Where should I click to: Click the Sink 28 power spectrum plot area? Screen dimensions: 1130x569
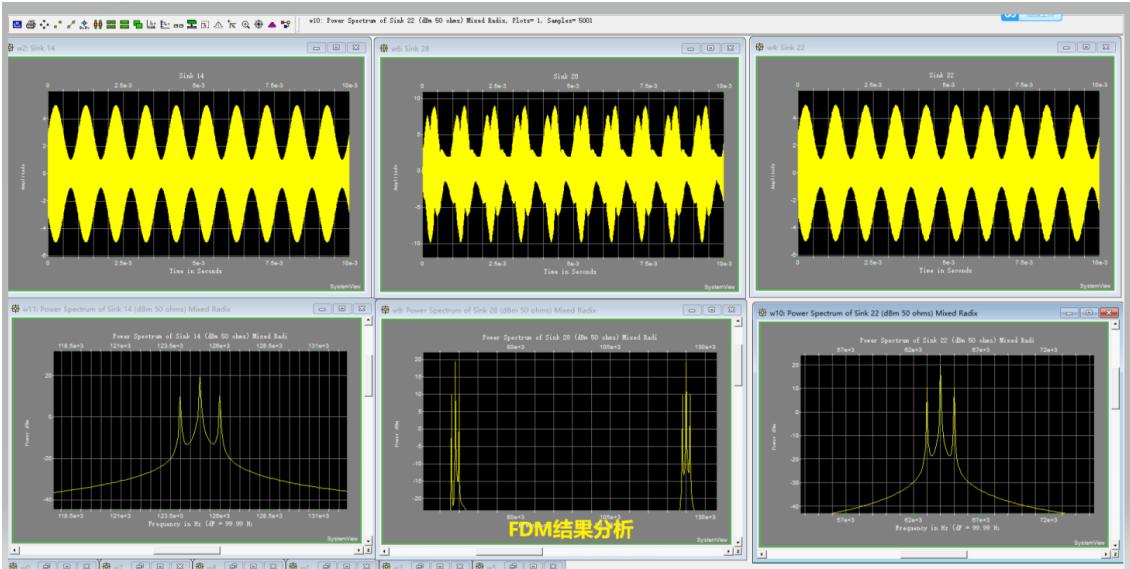pos(568,430)
